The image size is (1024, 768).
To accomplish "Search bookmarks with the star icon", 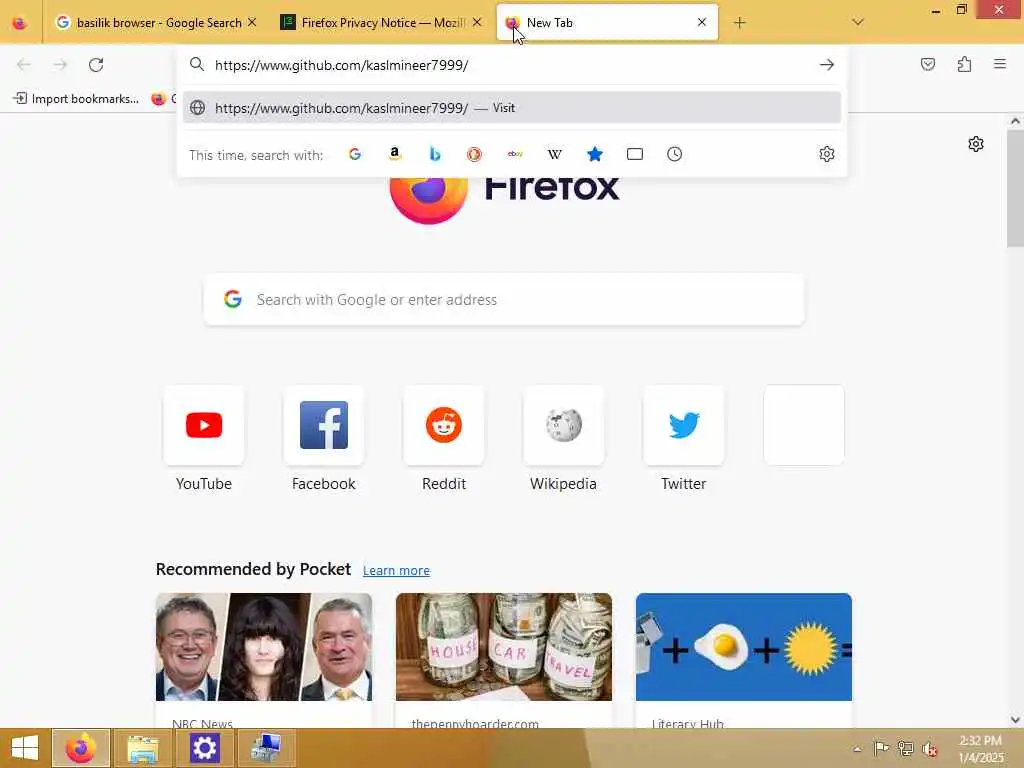I will click(x=594, y=154).
